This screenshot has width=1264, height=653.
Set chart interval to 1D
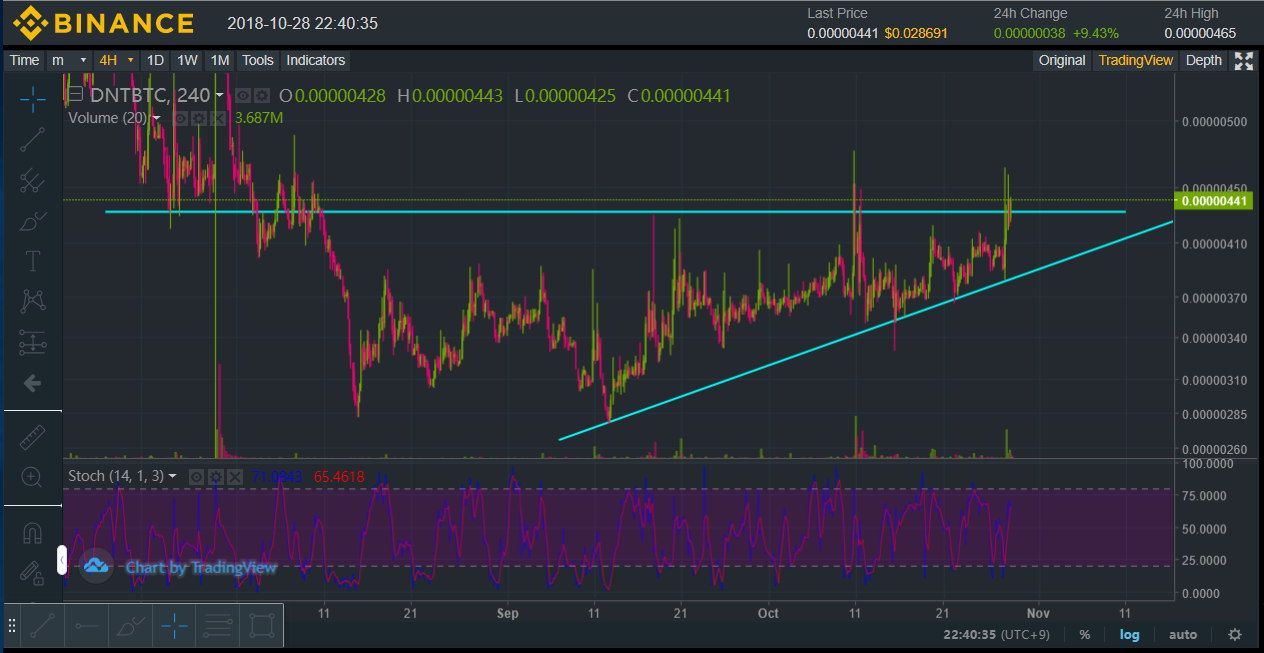tap(155, 61)
